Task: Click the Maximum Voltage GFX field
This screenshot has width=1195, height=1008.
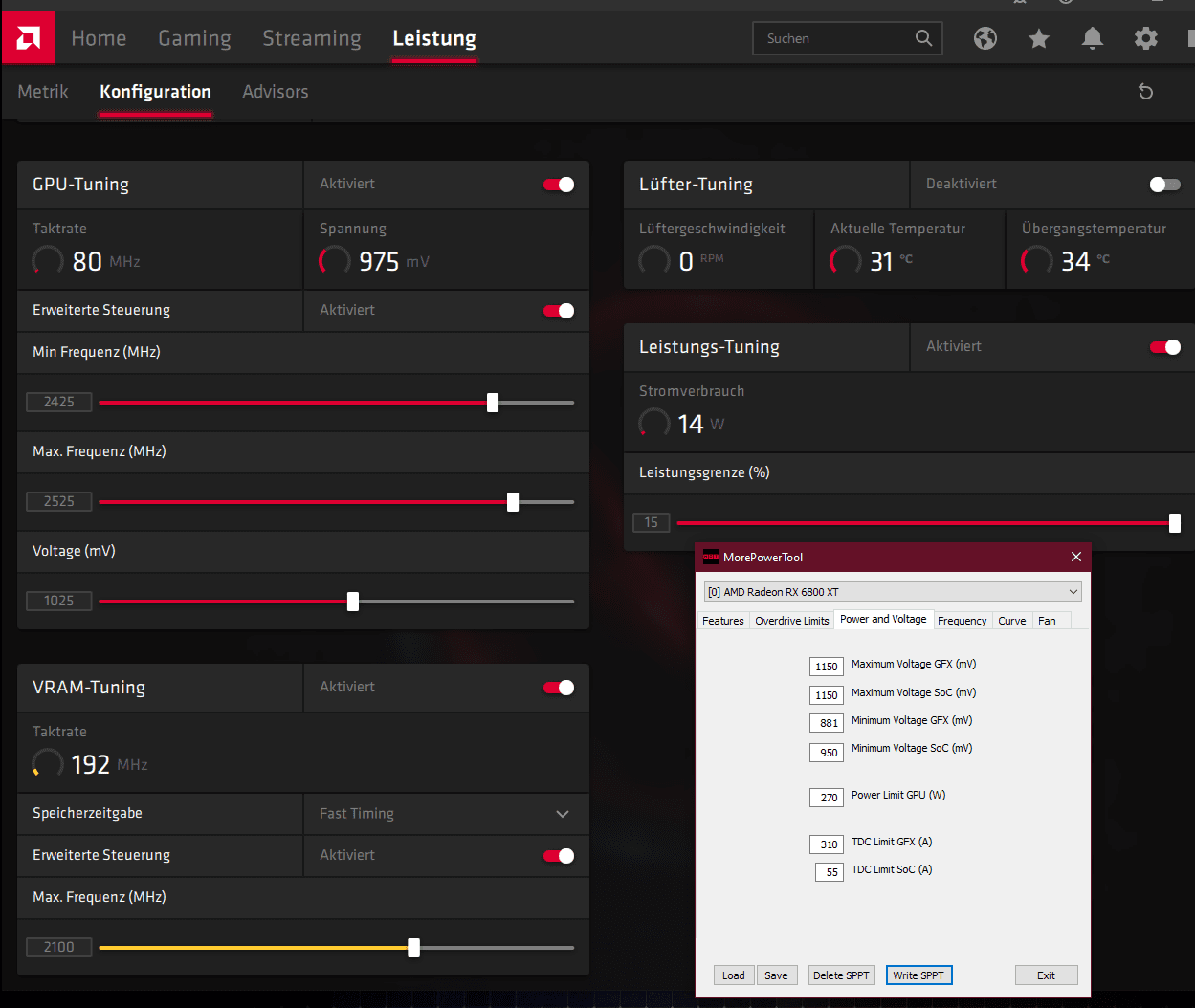Action: (827, 667)
